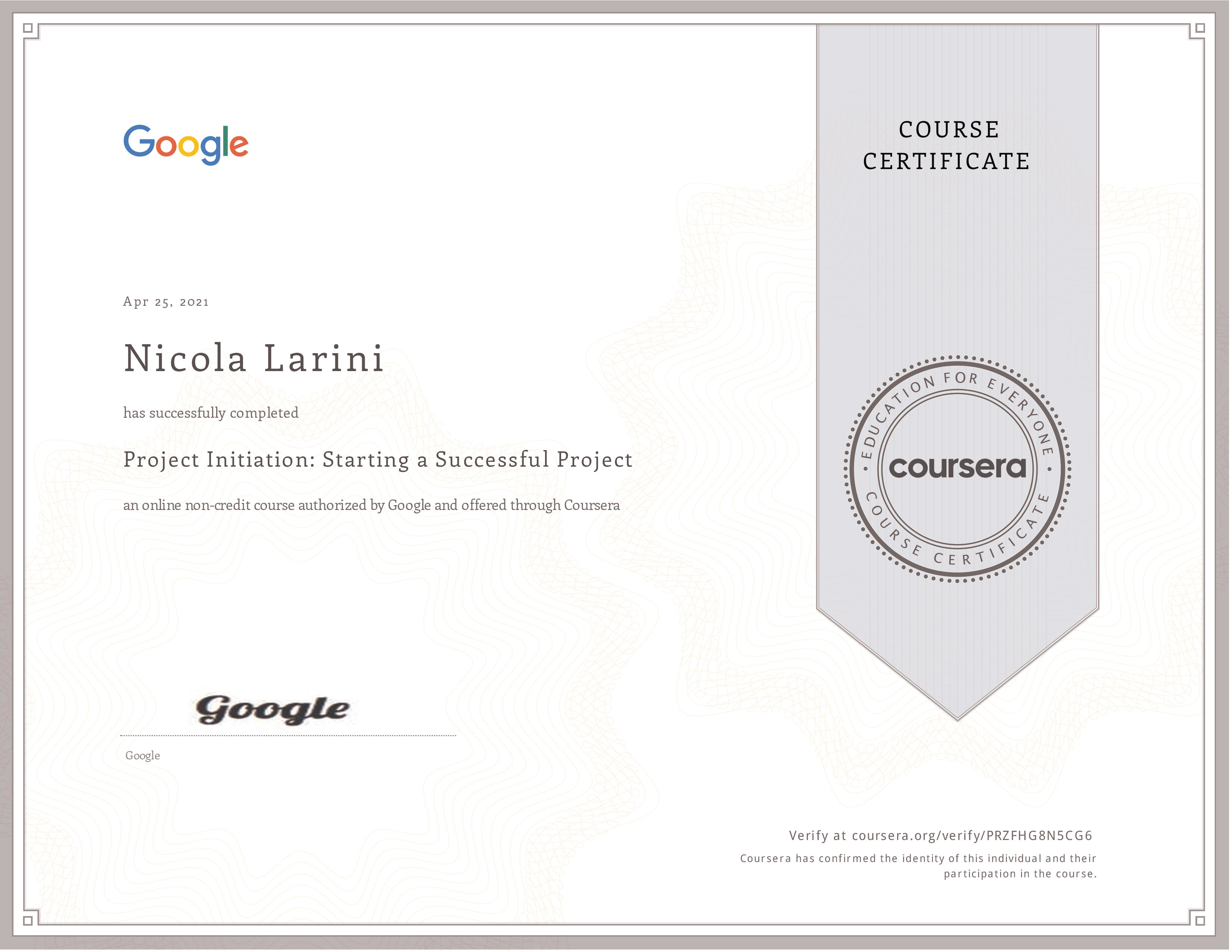Click the coursera wordmark inside seal
This screenshot has height=952, width=1232.
958,467
